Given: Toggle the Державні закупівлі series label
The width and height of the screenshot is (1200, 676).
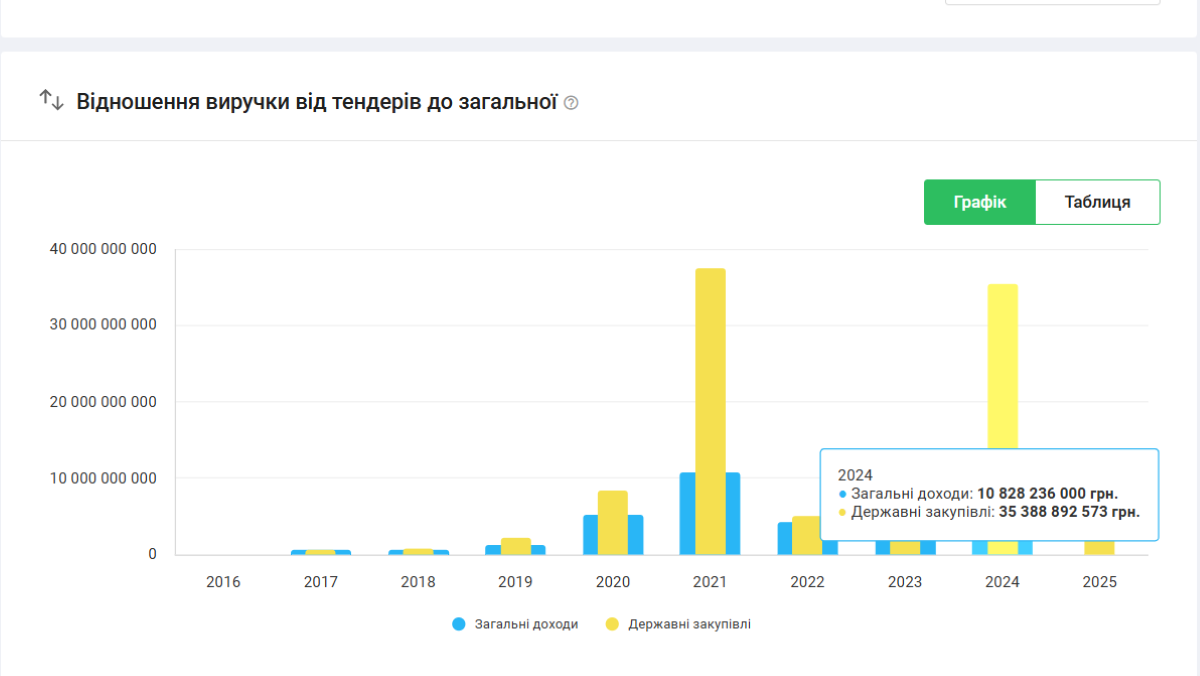Looking at the screenshot, I should click(x=689, y=624).
